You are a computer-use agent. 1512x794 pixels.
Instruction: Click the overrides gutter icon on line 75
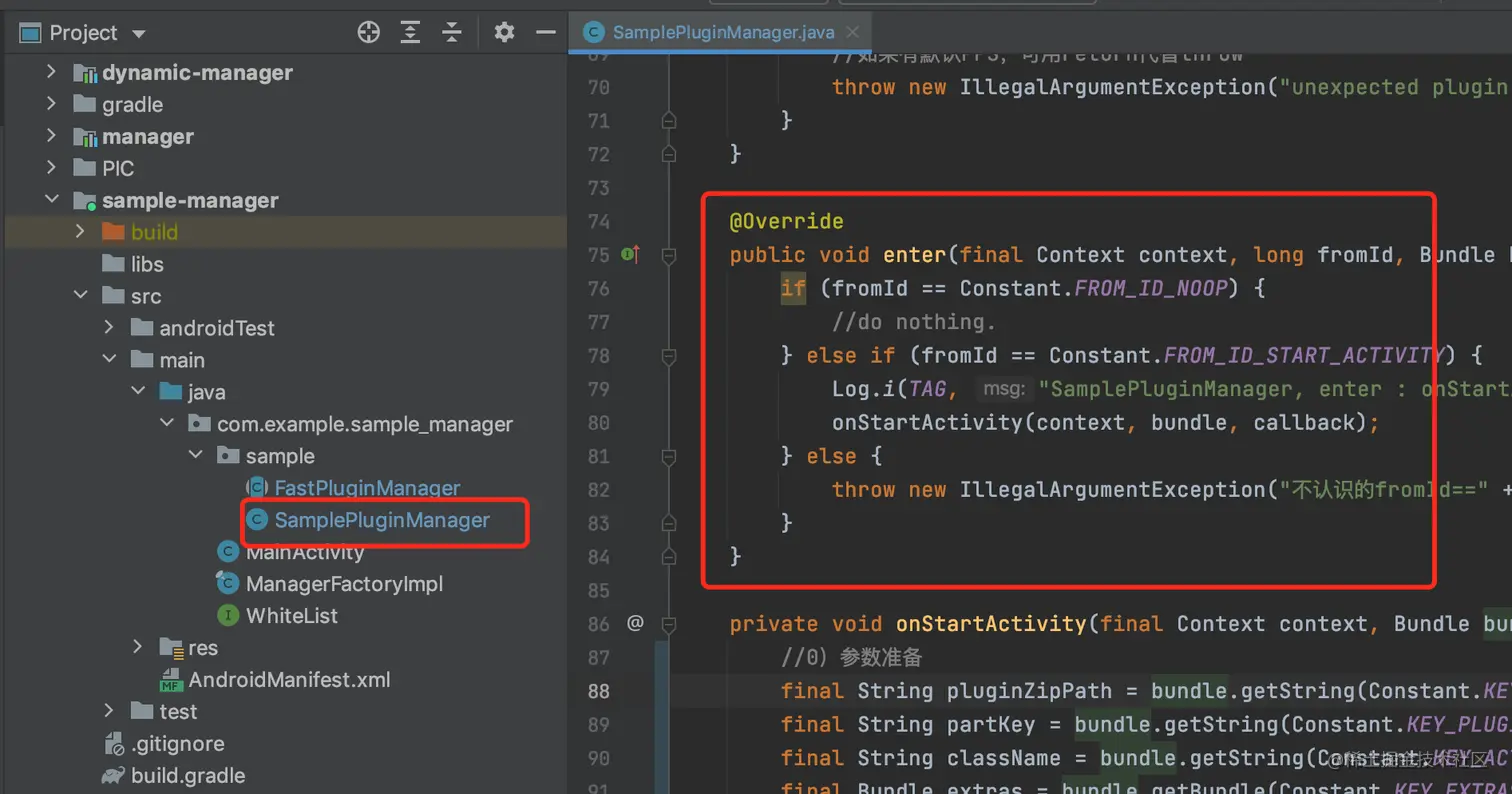(630, 255)
